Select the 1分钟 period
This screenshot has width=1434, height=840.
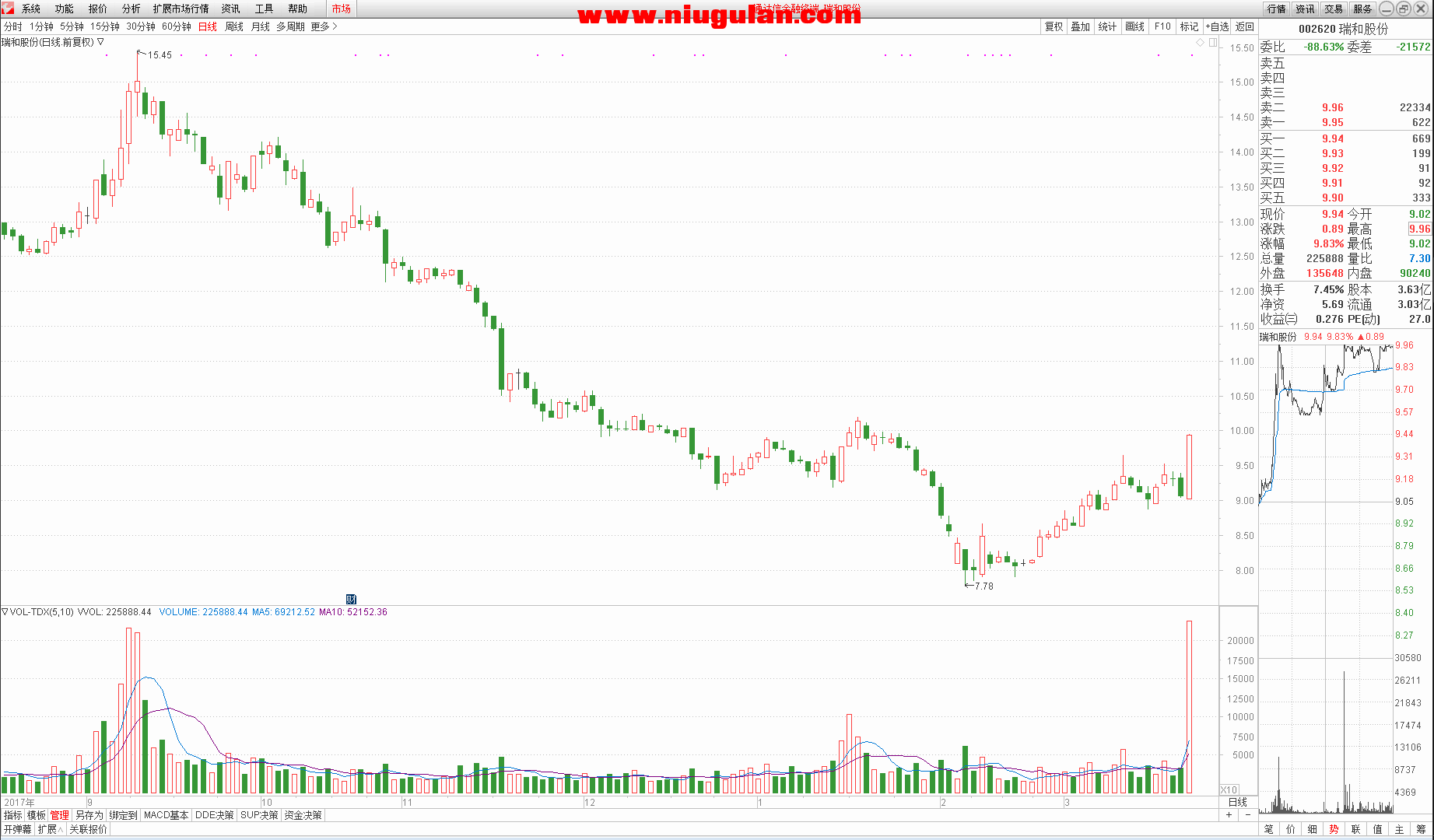(x=41, y=26)
